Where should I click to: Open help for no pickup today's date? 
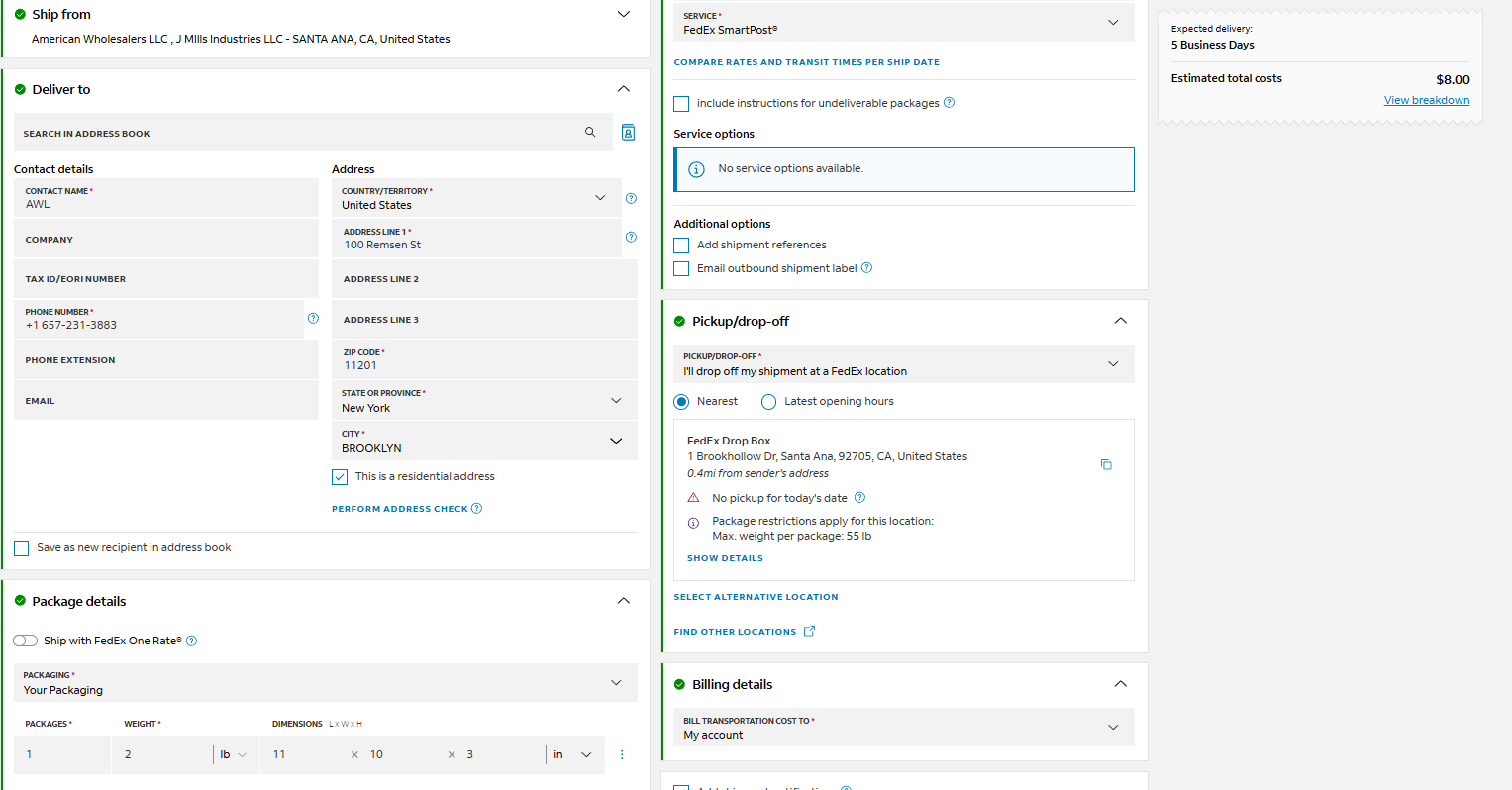[859, 497]
